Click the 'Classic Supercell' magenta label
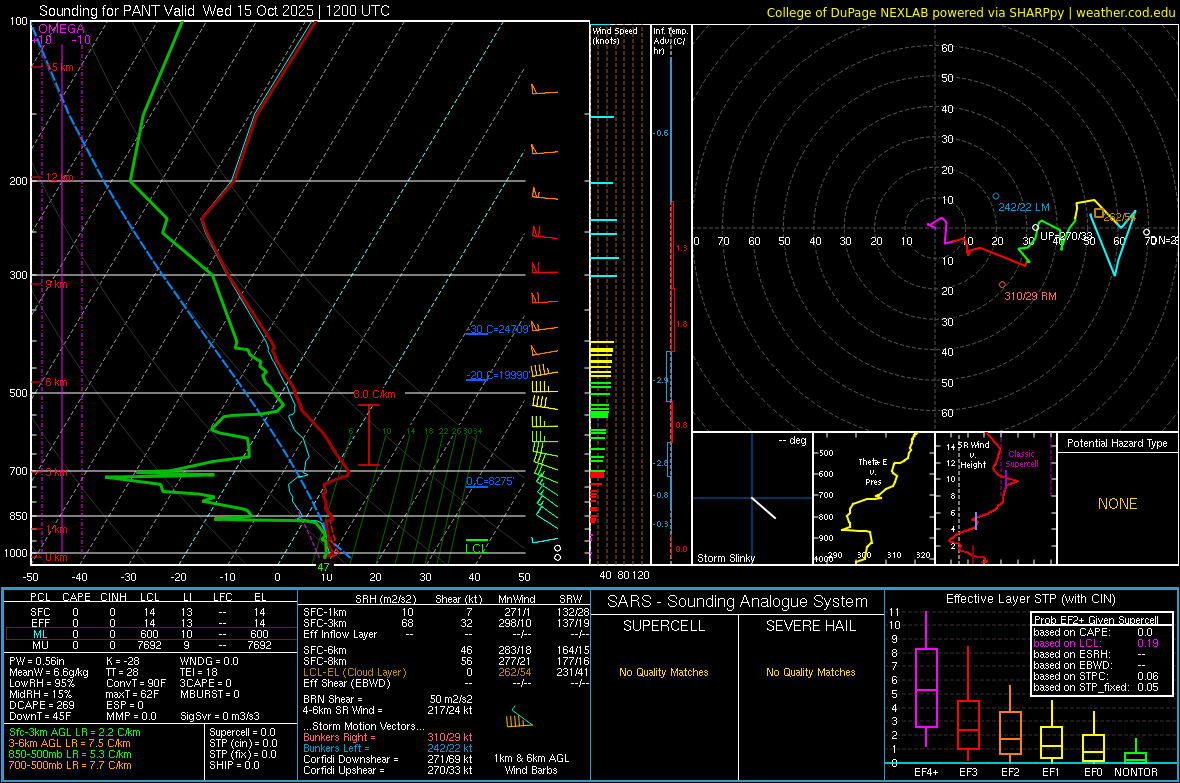 [x=1021, y=459]
